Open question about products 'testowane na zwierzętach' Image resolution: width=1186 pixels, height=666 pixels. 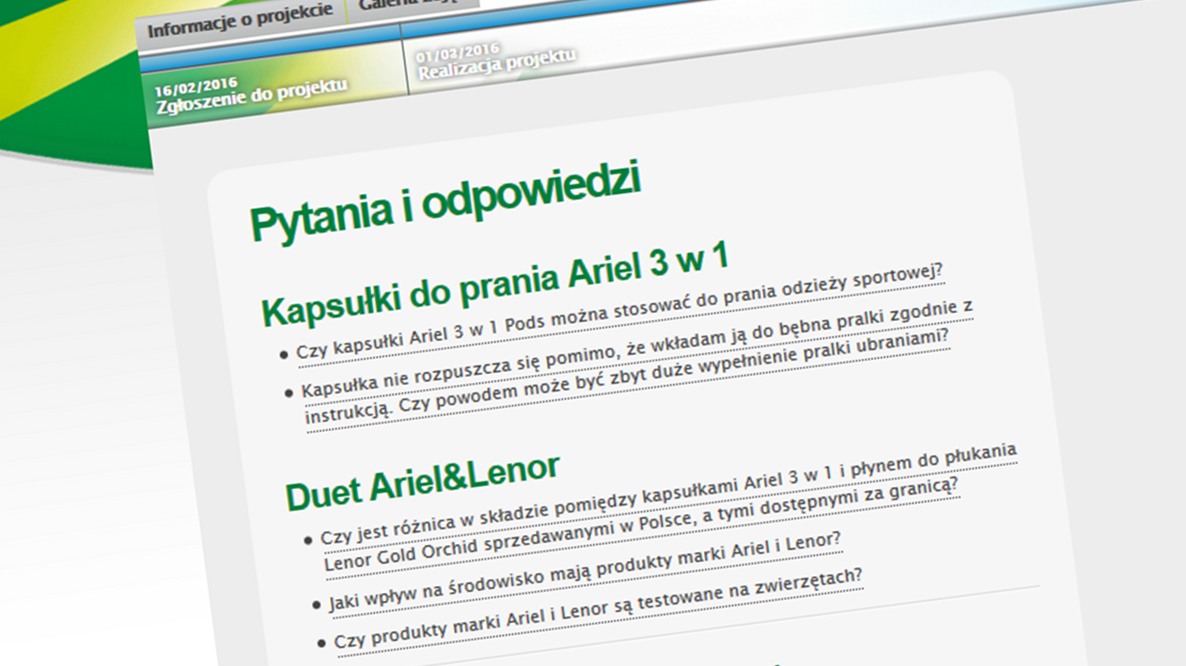pyautogui.click(x=597, y=610)
